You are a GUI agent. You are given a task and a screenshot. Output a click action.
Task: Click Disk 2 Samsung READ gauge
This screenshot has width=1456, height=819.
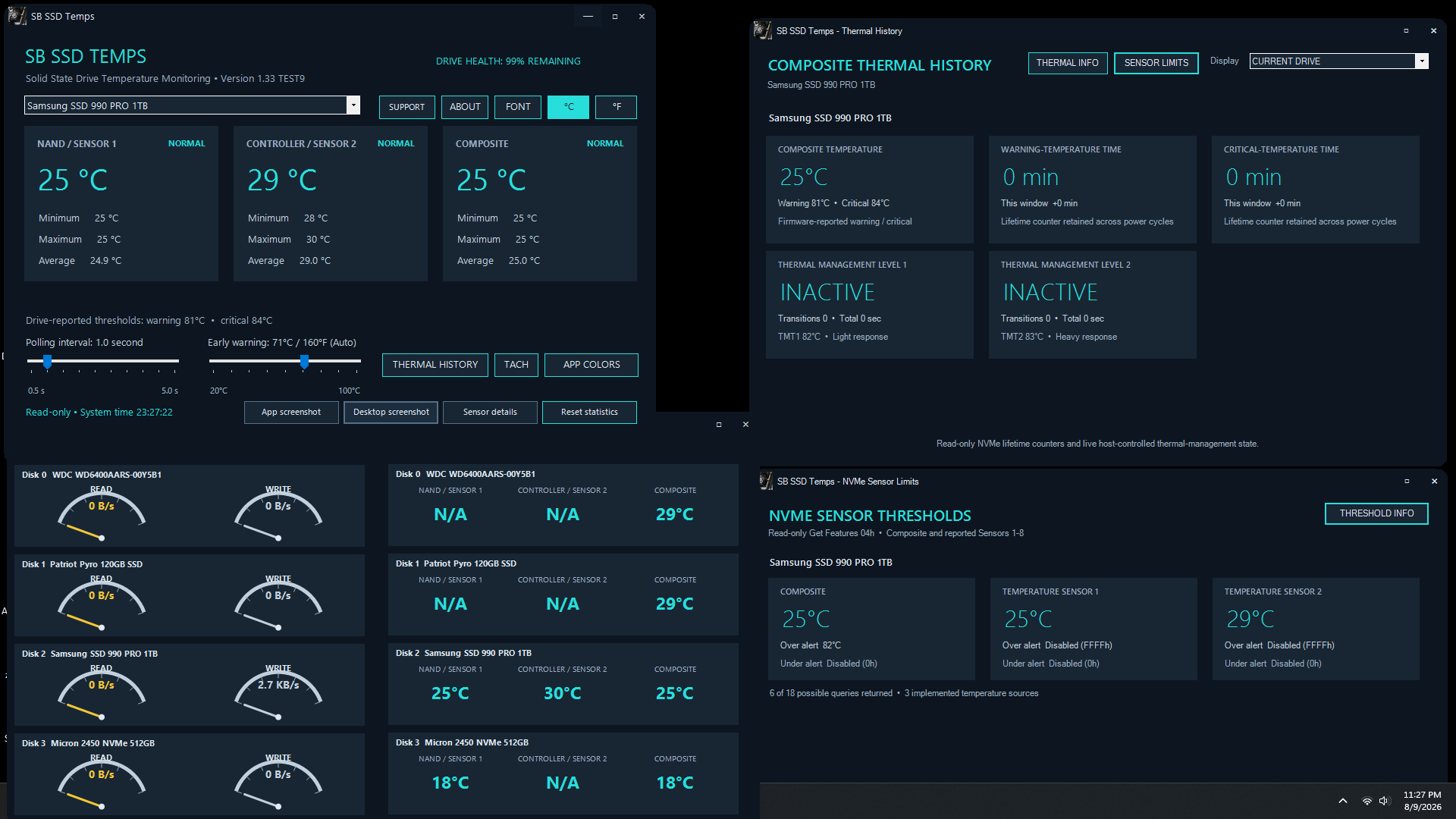(x=102, y=692)
